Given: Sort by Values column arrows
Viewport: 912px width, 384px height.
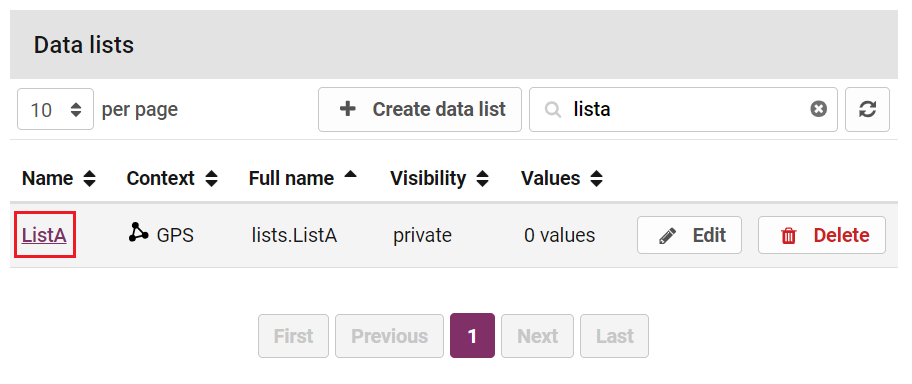Looking at the screenshot, I should [x=596, y=178].
